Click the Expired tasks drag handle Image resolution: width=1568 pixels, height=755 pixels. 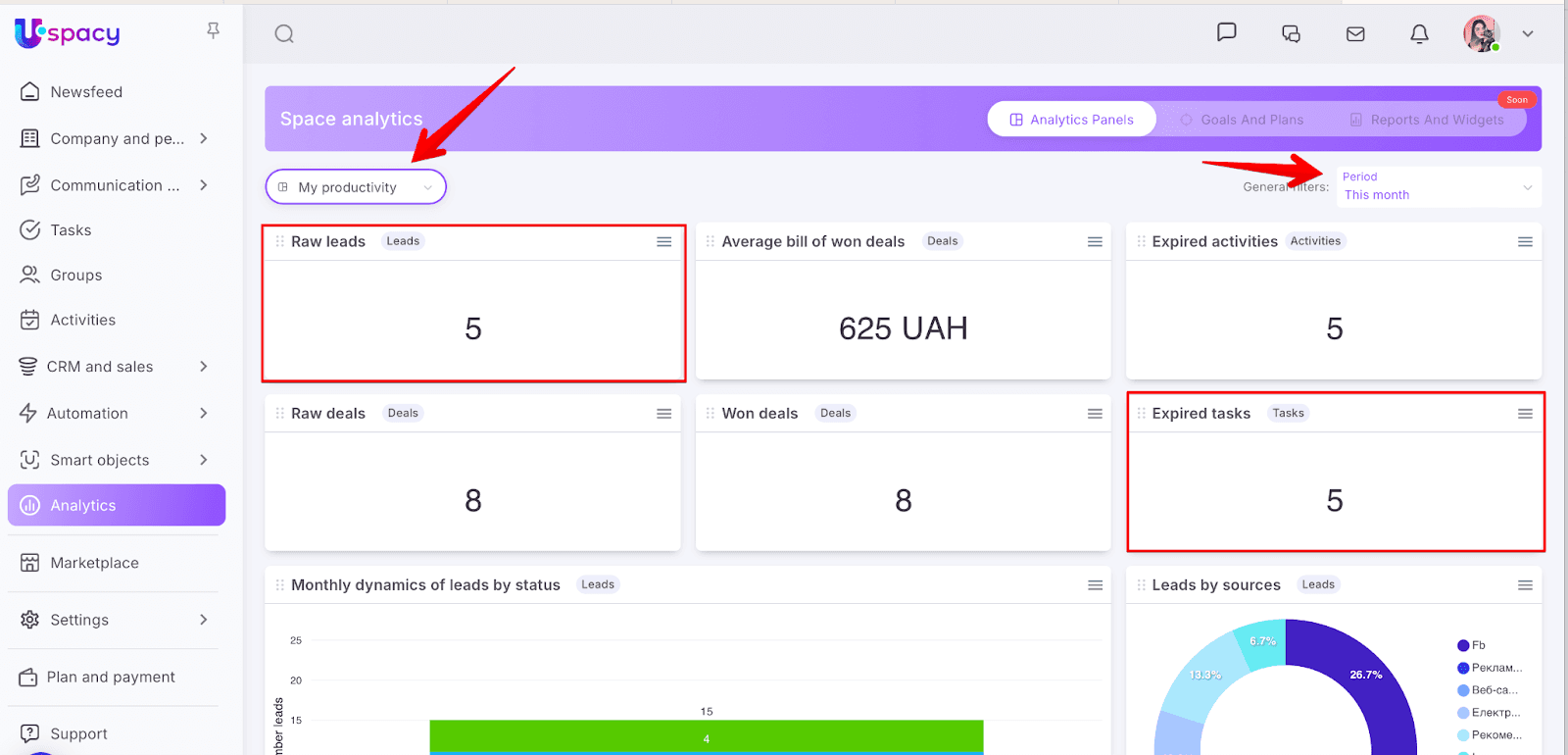click(1141, 414)
